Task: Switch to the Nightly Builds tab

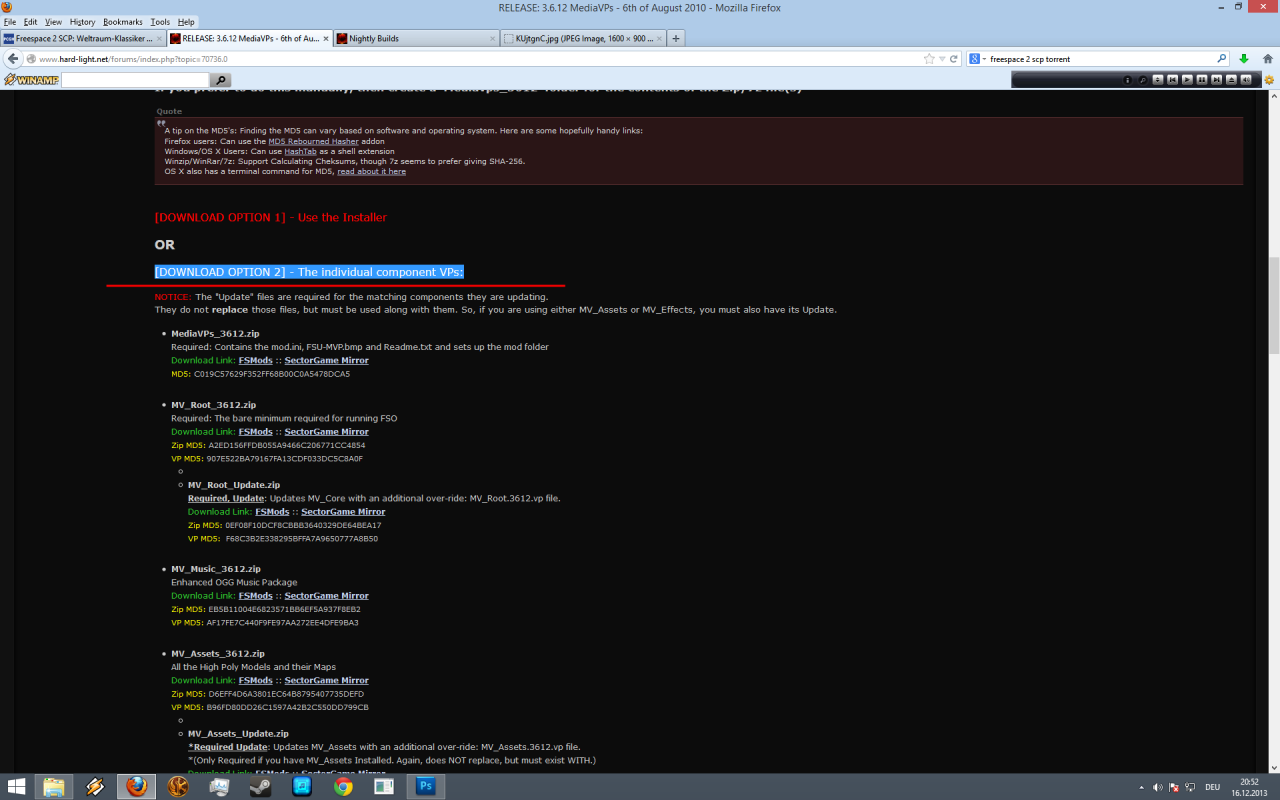Action: click(415, 39)
